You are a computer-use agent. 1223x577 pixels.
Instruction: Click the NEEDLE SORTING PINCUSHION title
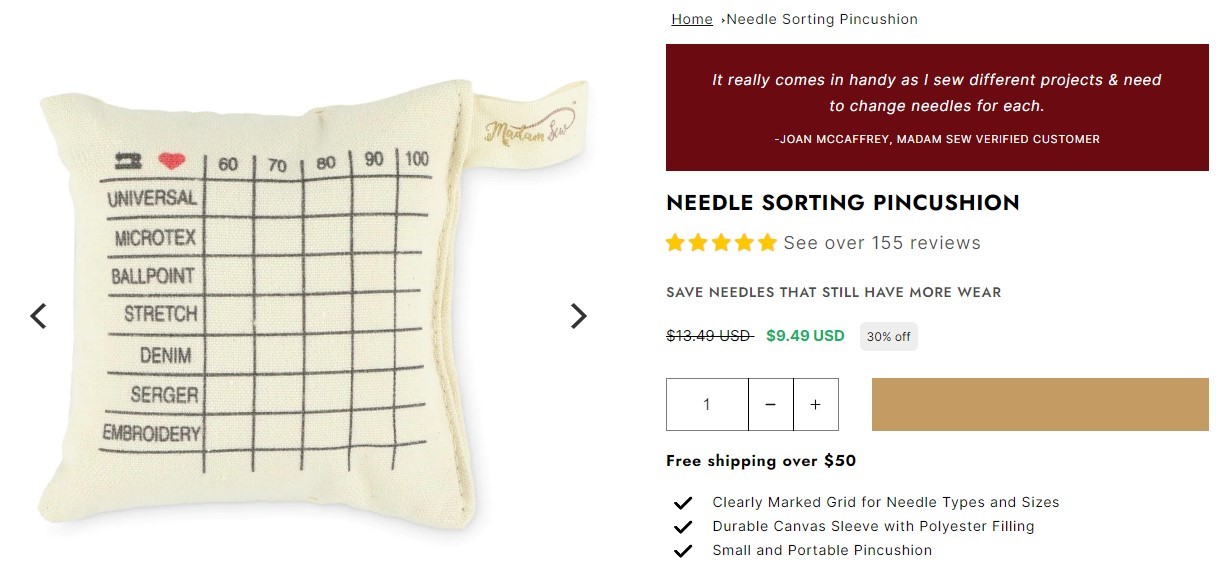[x=843, y=202]
